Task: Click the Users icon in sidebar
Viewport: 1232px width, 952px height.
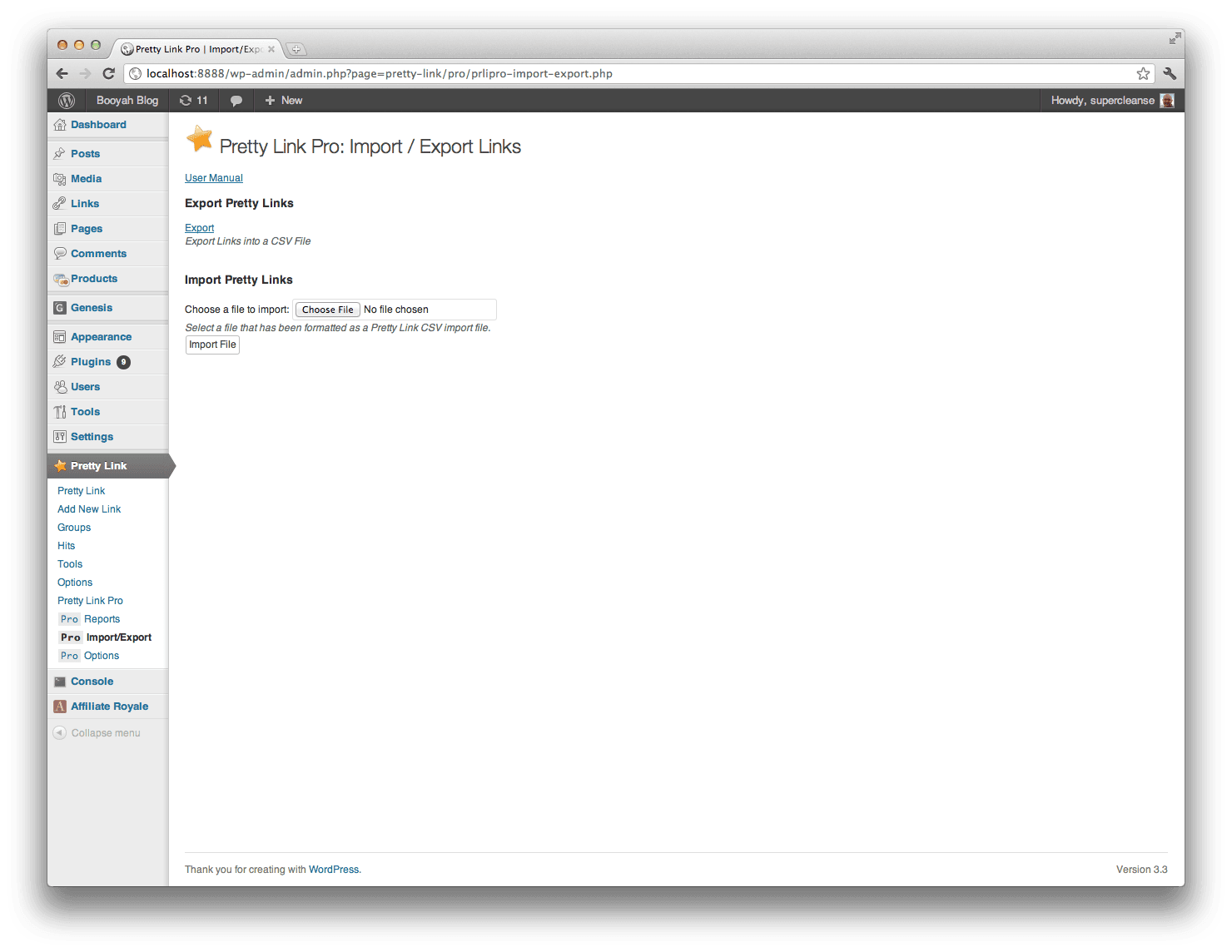Action: (60, 387)
